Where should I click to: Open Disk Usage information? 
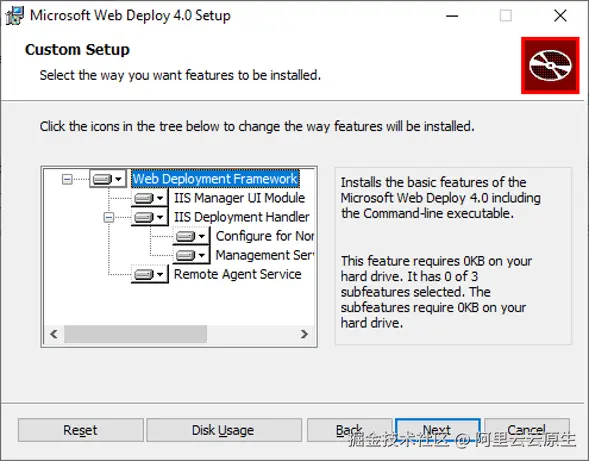(x=224, y=430)
